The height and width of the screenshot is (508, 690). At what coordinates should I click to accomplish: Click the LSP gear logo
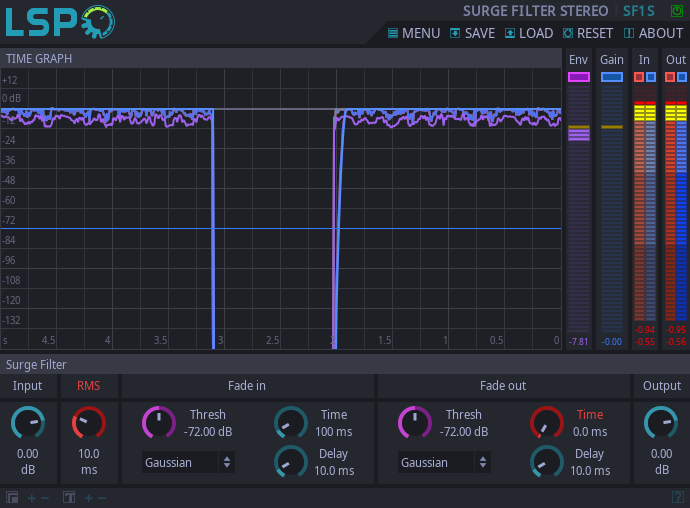click(60, 22)
